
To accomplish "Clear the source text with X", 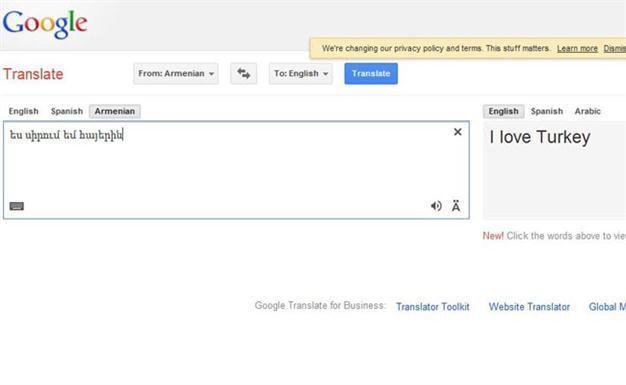I will tap(458, 132).
